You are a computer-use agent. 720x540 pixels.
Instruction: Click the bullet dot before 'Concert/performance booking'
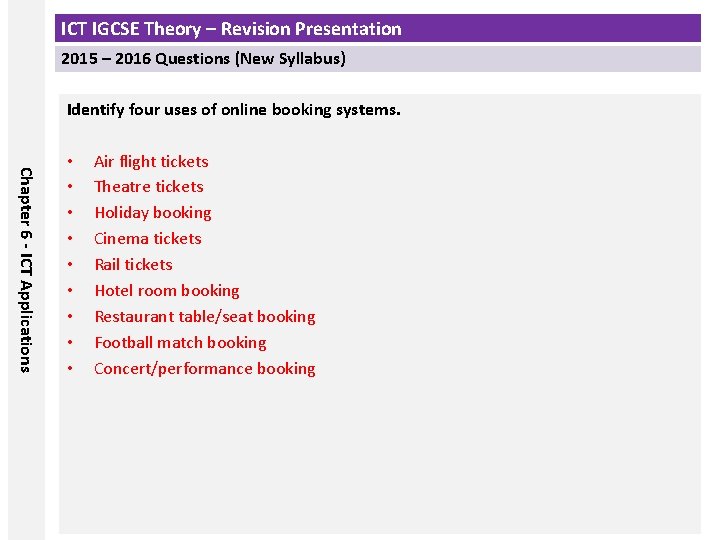click(x=69, y=369)
